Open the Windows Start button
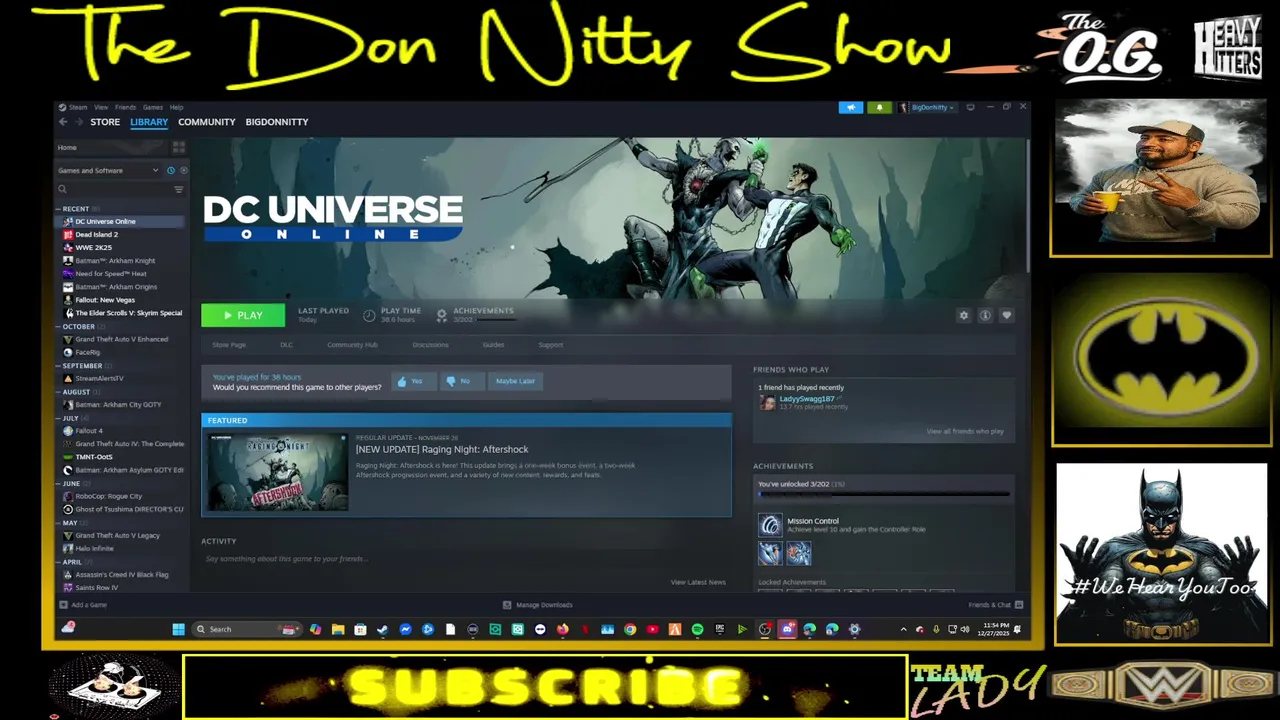 tap(178, 629)
